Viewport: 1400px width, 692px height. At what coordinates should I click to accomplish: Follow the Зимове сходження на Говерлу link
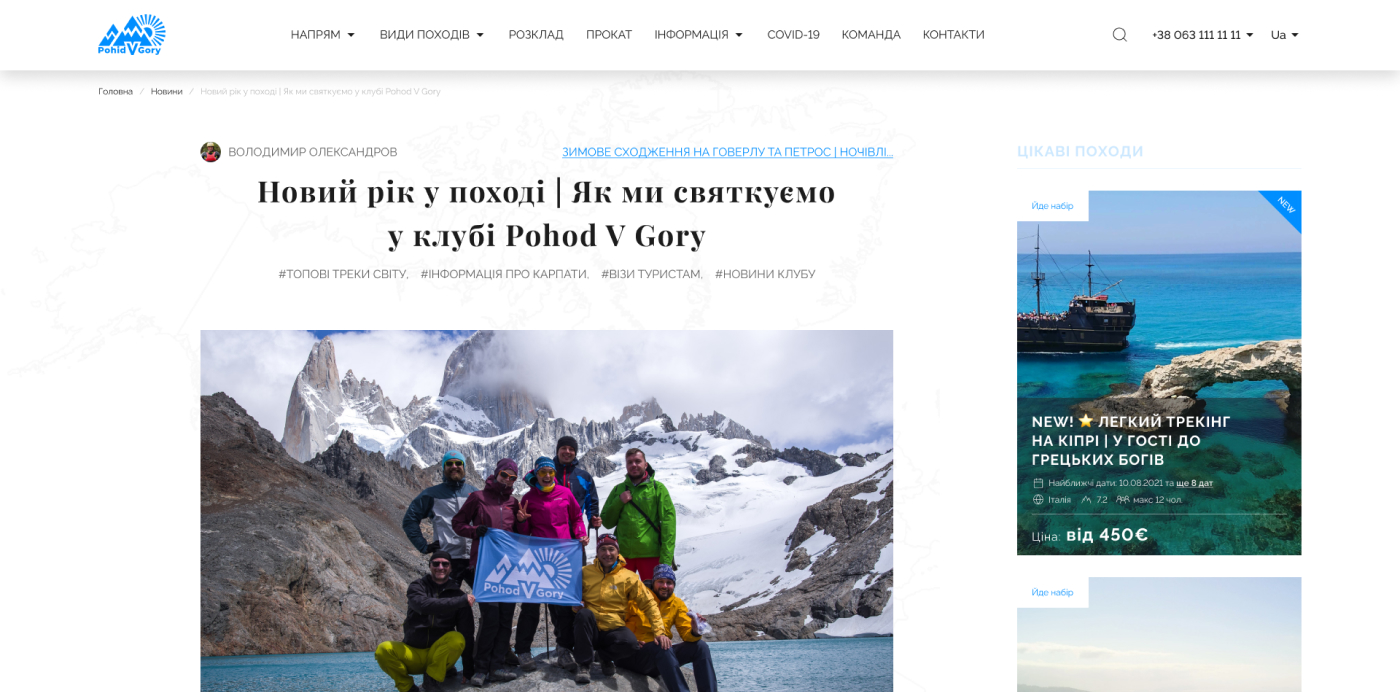[727, 152]
